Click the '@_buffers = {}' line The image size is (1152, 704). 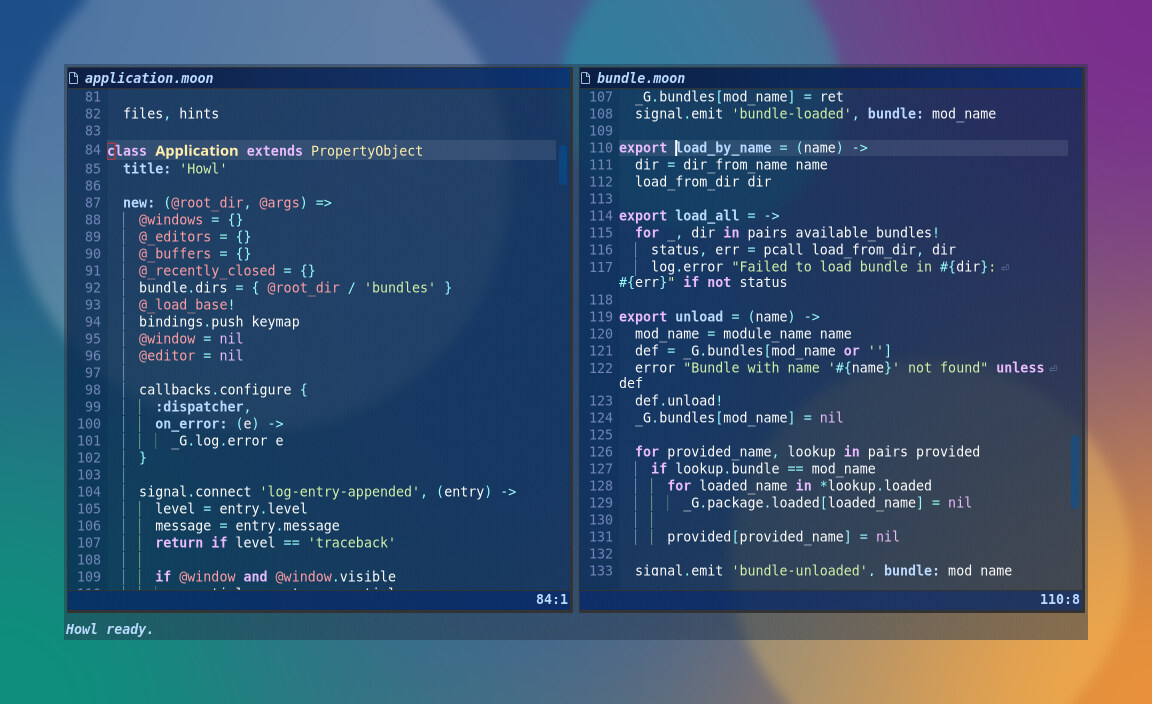195,254
